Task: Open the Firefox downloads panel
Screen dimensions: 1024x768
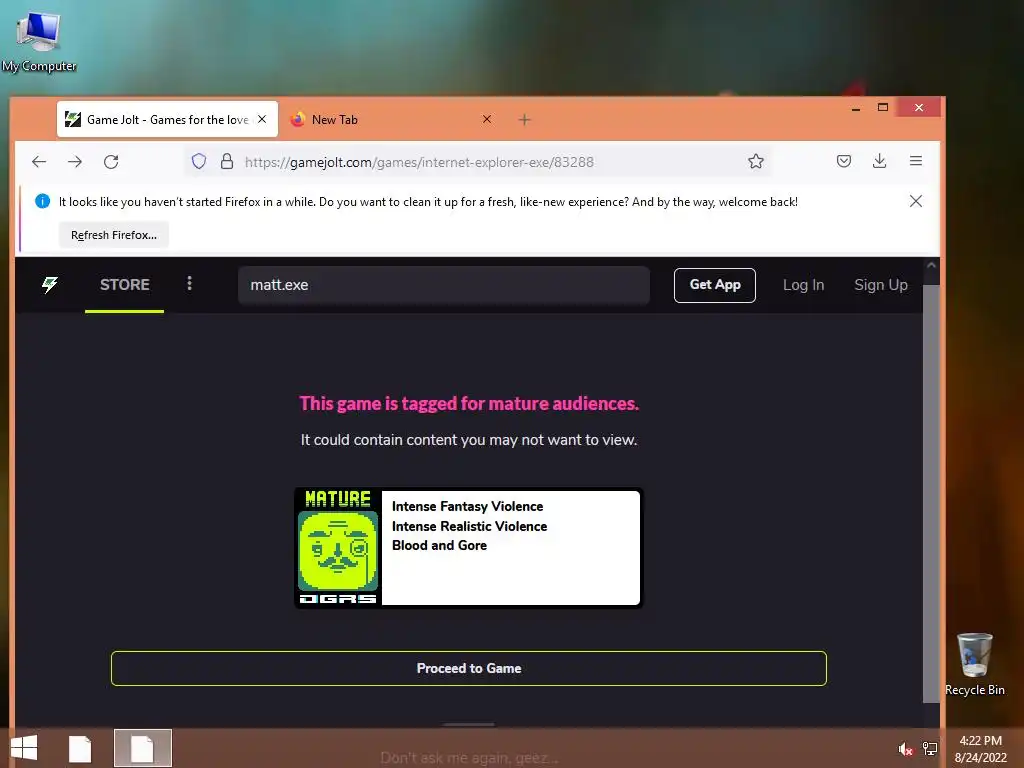Action: coord(880,161)
